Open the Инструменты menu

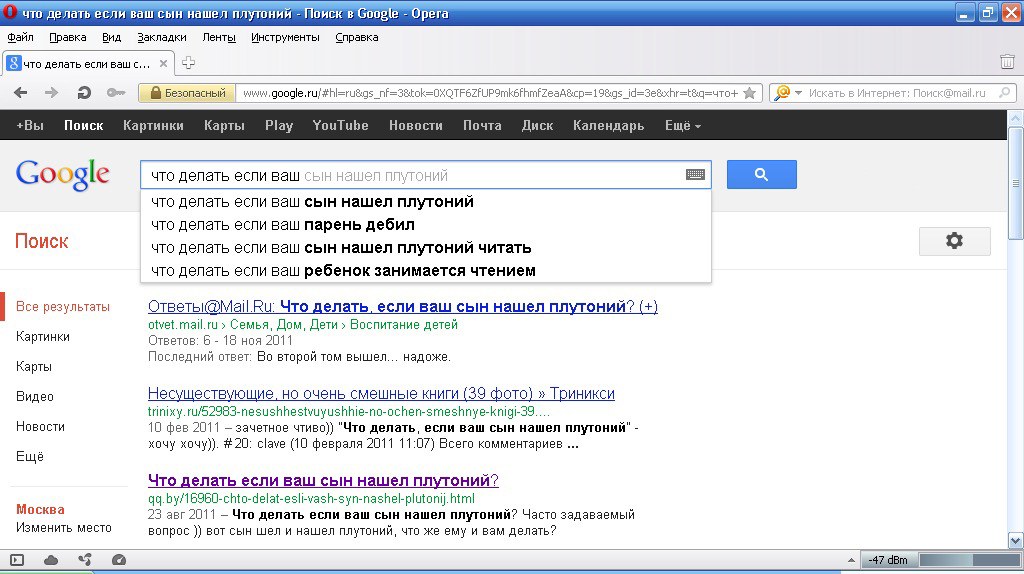[x=285, y=37]
